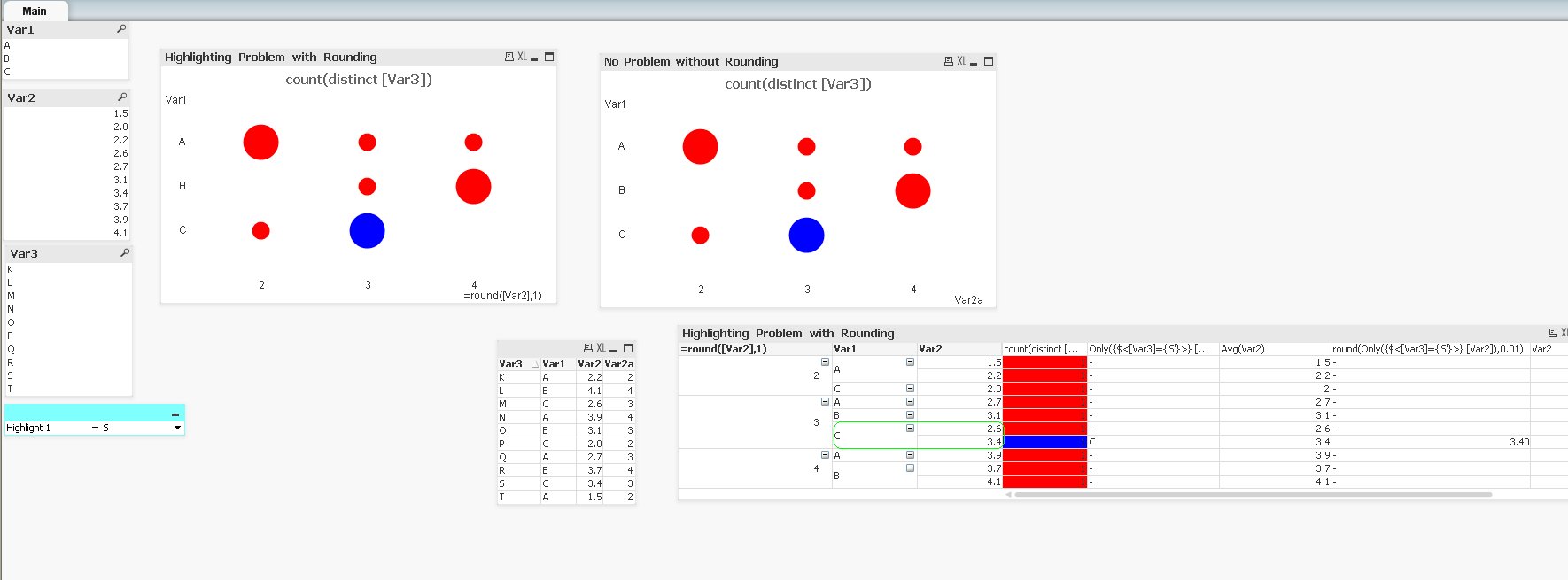Select S in the Var3 list box
The image size is (1568, 580).
pos(68,375)
